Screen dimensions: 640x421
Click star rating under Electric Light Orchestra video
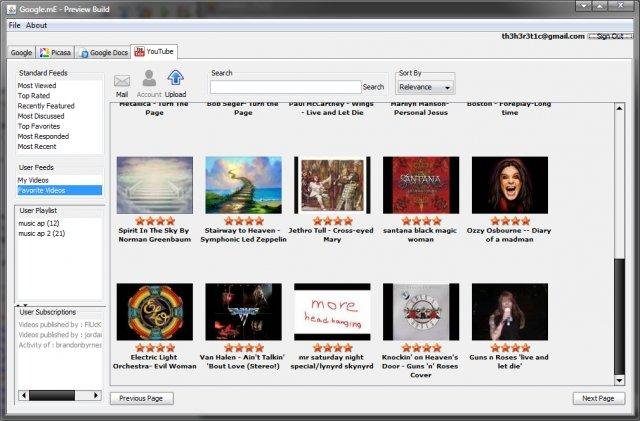[x=155, y=347]
